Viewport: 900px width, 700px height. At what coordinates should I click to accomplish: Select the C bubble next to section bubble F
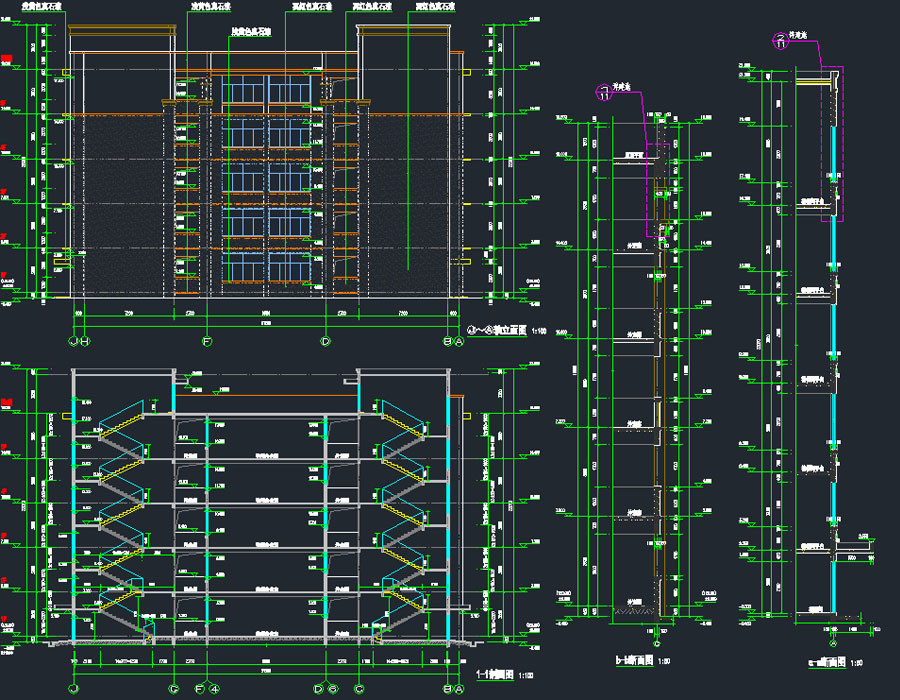pos(174,689)
